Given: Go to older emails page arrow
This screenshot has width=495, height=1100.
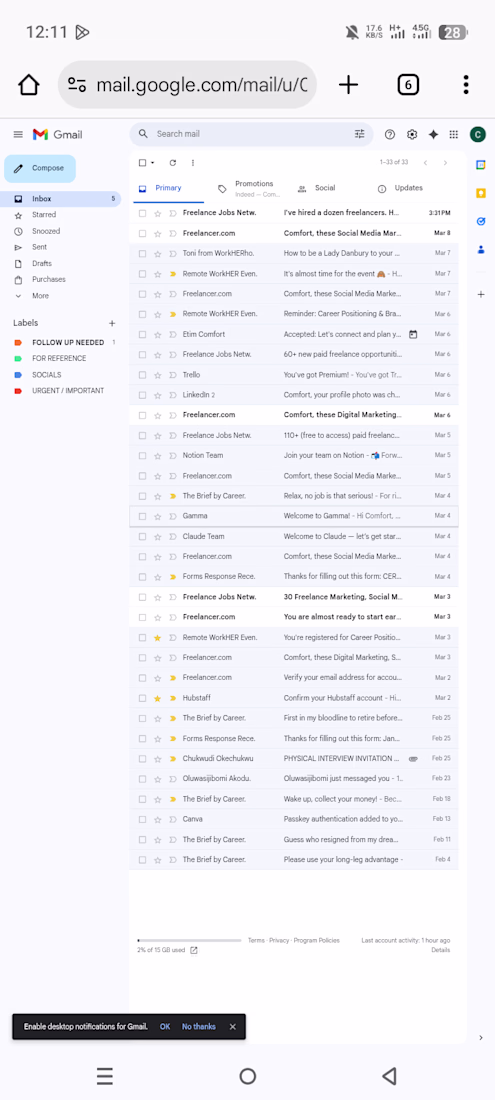Looking at the screenshot, I should pyautogui.click(x=445, y=163).
